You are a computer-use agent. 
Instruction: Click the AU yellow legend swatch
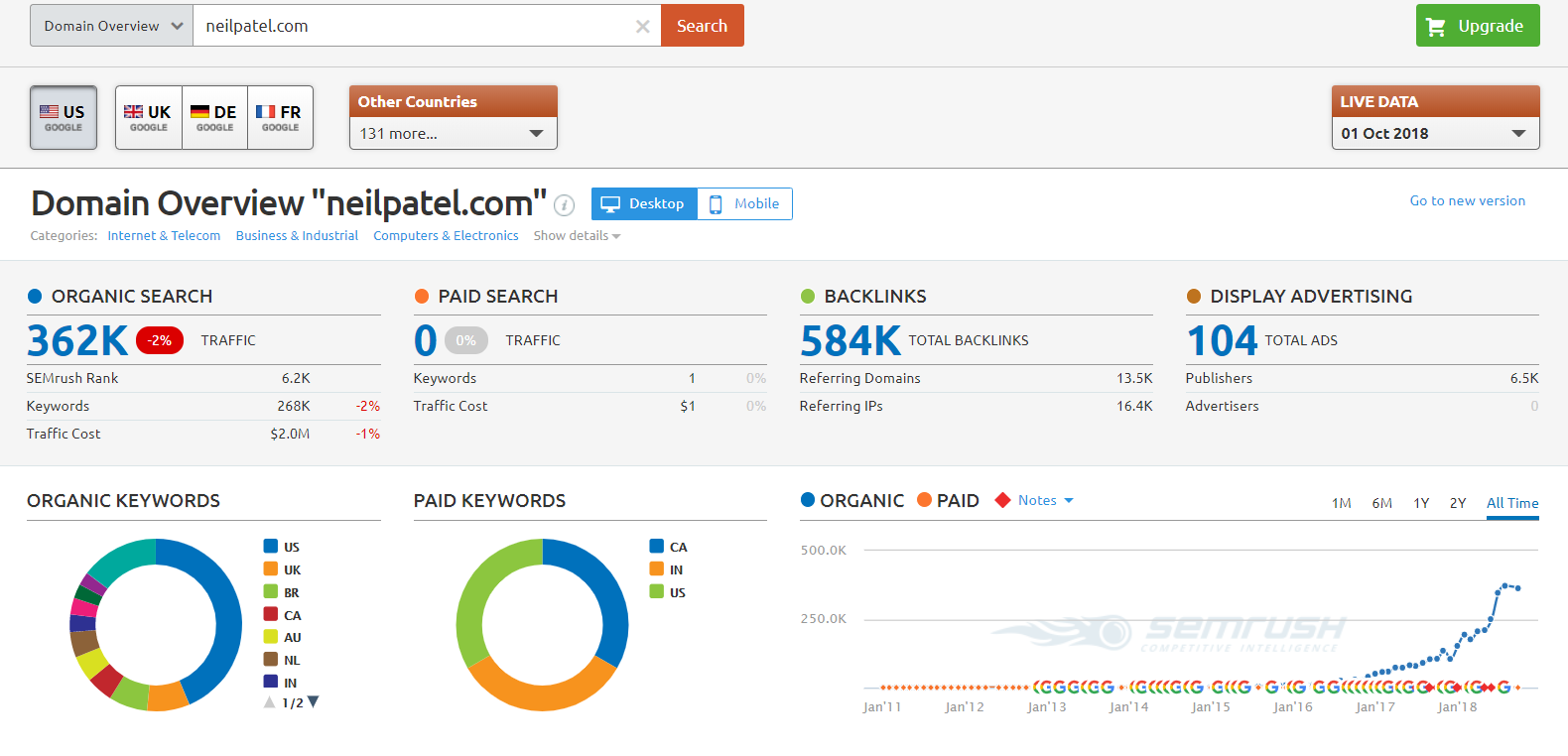pyautogui.click(x=270, y=636)
